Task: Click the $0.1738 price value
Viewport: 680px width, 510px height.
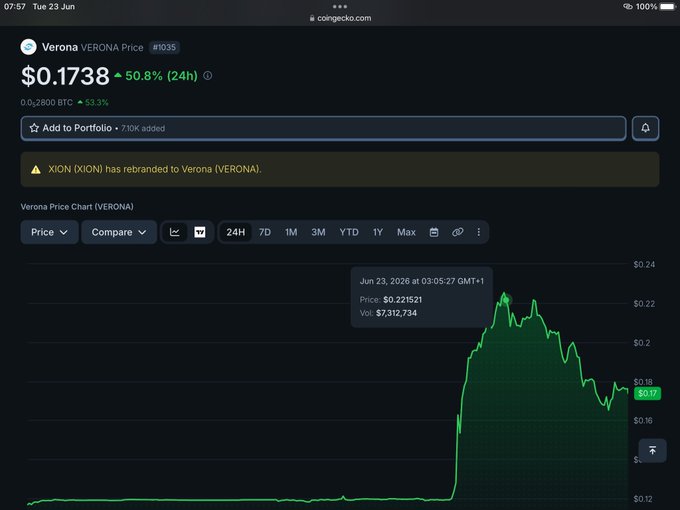Action: 65,76
